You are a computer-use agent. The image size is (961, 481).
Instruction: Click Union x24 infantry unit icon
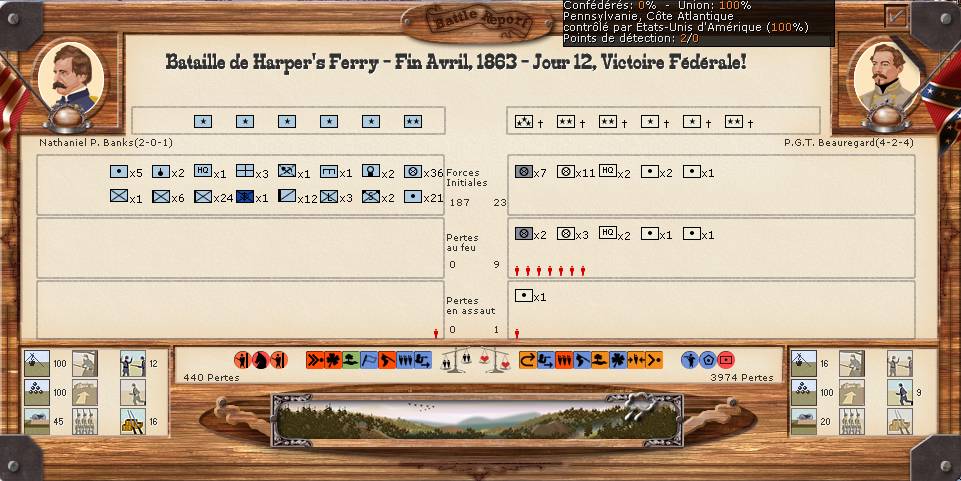203,197
